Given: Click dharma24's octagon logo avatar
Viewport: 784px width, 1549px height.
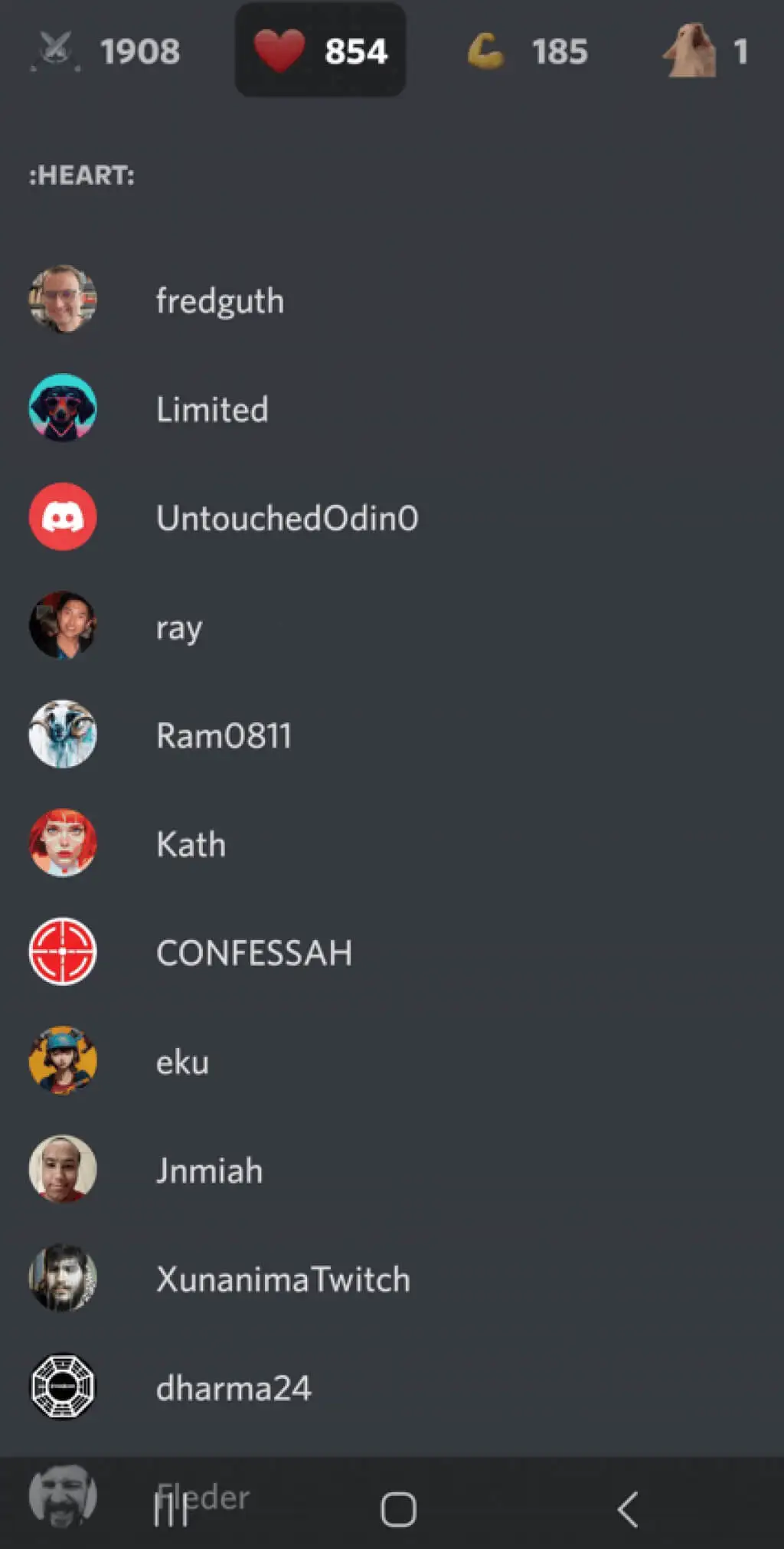Looking at the screenshot, I should pyautogui.click(x=63, y=1387).
